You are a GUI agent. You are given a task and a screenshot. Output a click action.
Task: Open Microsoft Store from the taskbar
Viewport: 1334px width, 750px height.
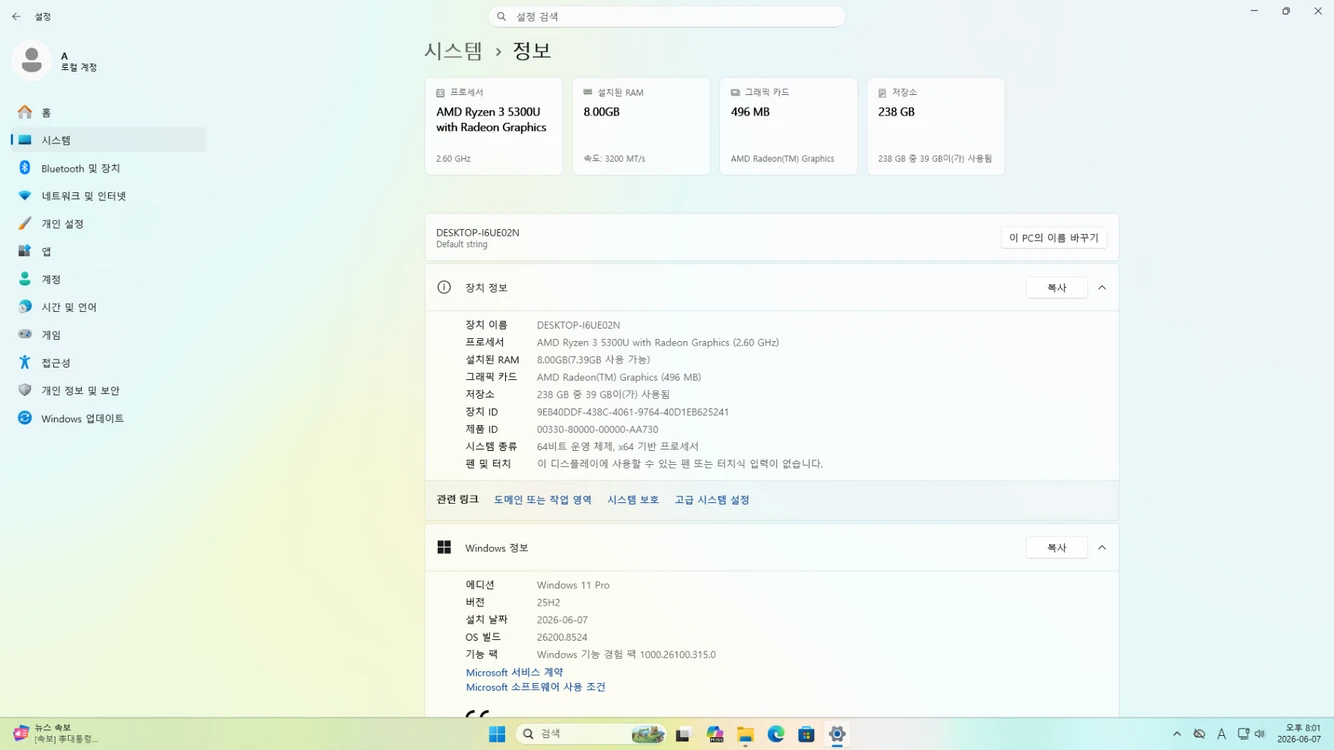(x=806, y=735)
